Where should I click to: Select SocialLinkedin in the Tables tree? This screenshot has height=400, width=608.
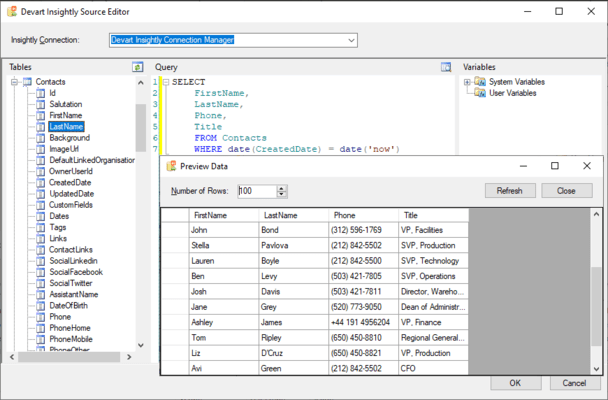point(73,261)
